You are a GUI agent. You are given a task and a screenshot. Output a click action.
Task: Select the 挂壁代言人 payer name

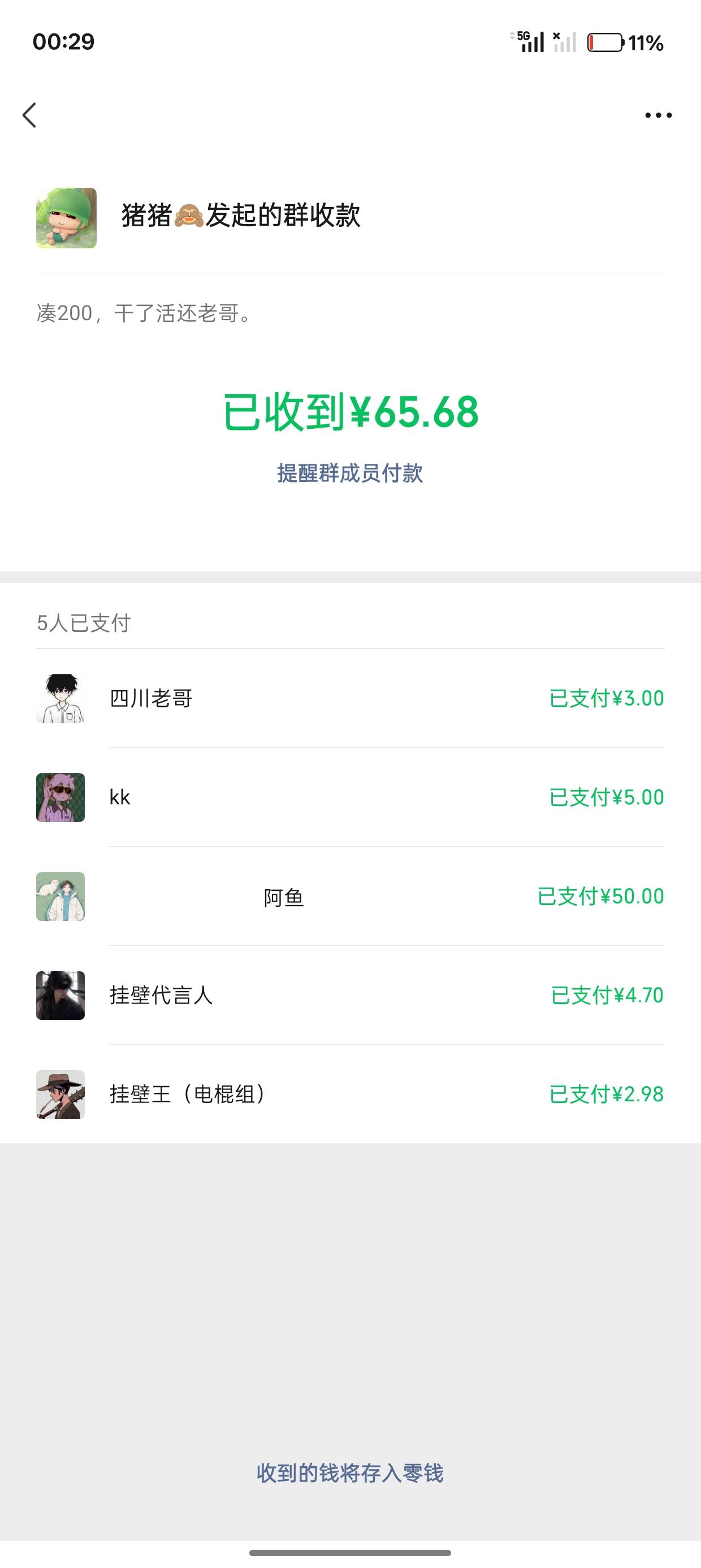[x=161, y=995]
